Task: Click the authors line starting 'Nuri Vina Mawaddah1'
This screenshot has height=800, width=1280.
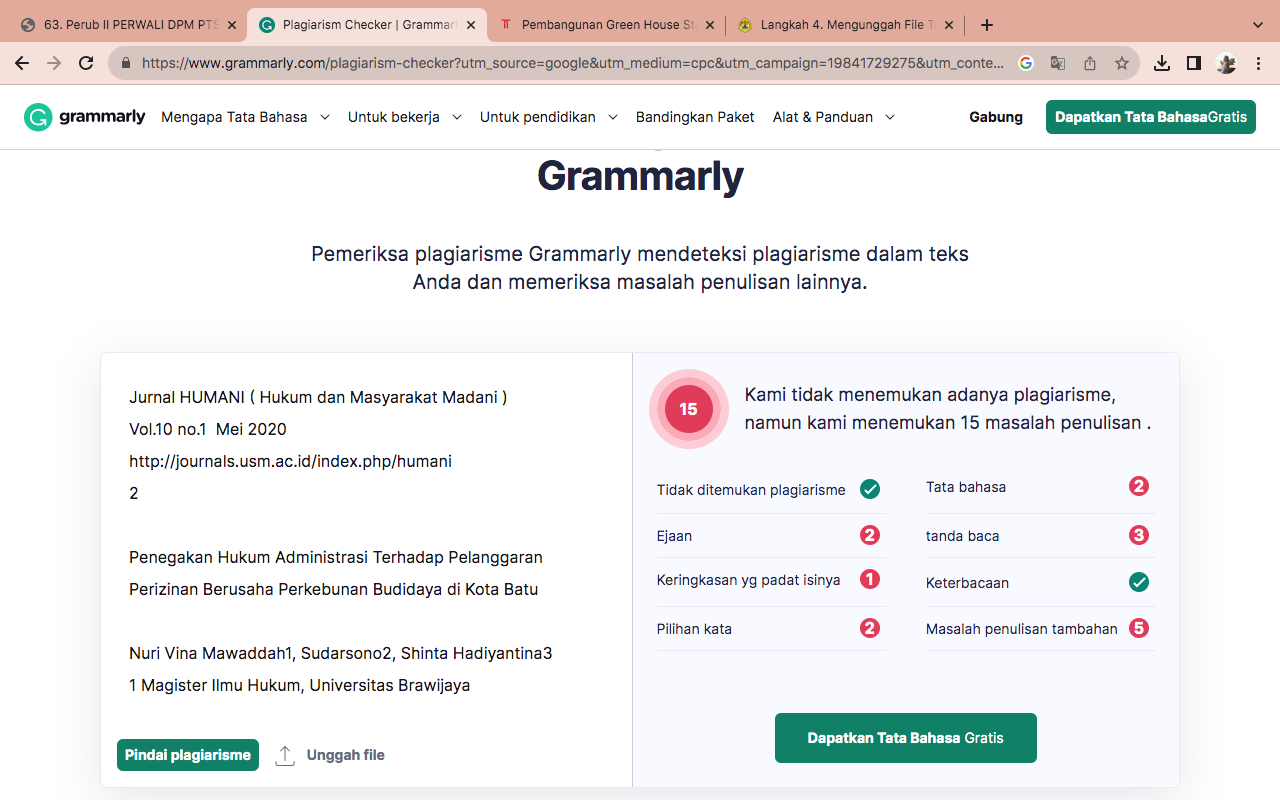Action: click(340, 653)
